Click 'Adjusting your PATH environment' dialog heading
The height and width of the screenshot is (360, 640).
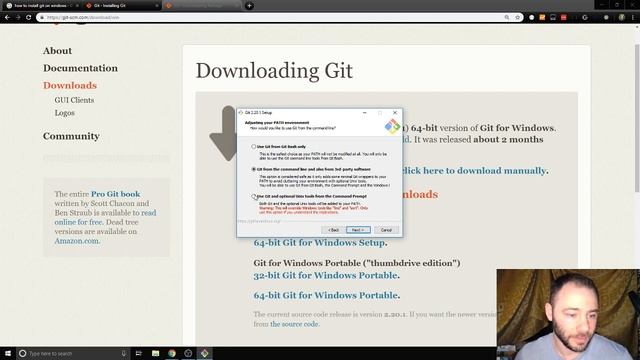(x=277, y=122)
